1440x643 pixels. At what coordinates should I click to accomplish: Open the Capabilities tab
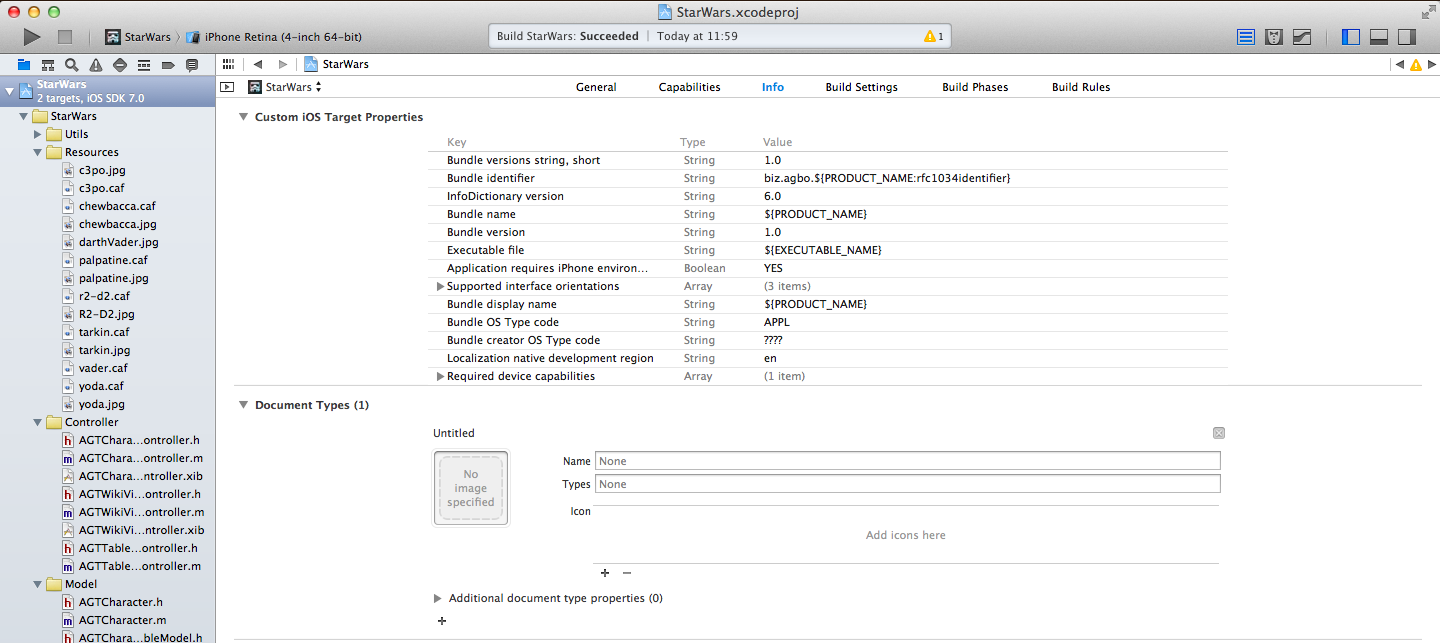689,87
